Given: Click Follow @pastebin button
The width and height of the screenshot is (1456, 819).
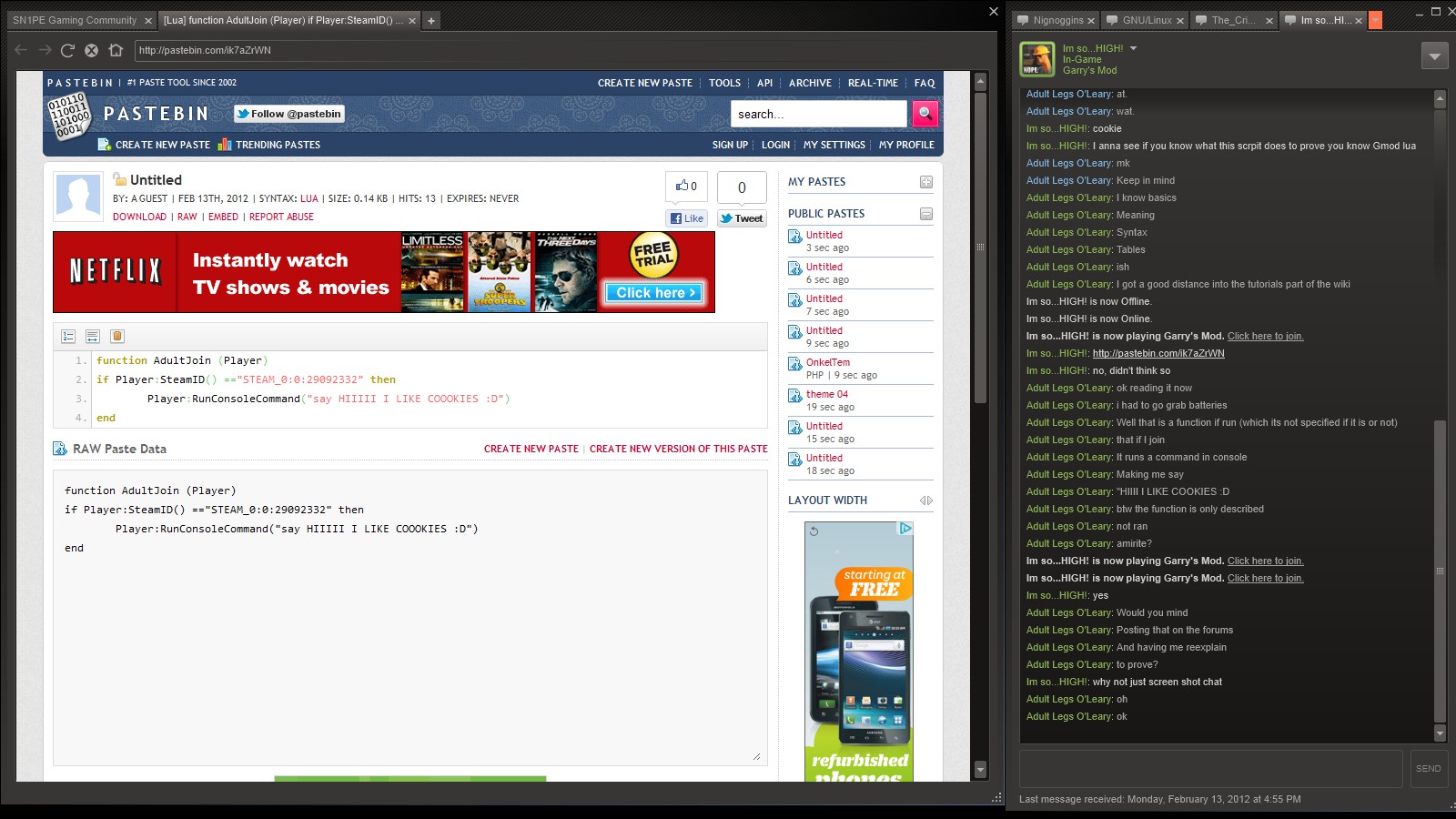Looking at the screenshot, I should [288, 114].
